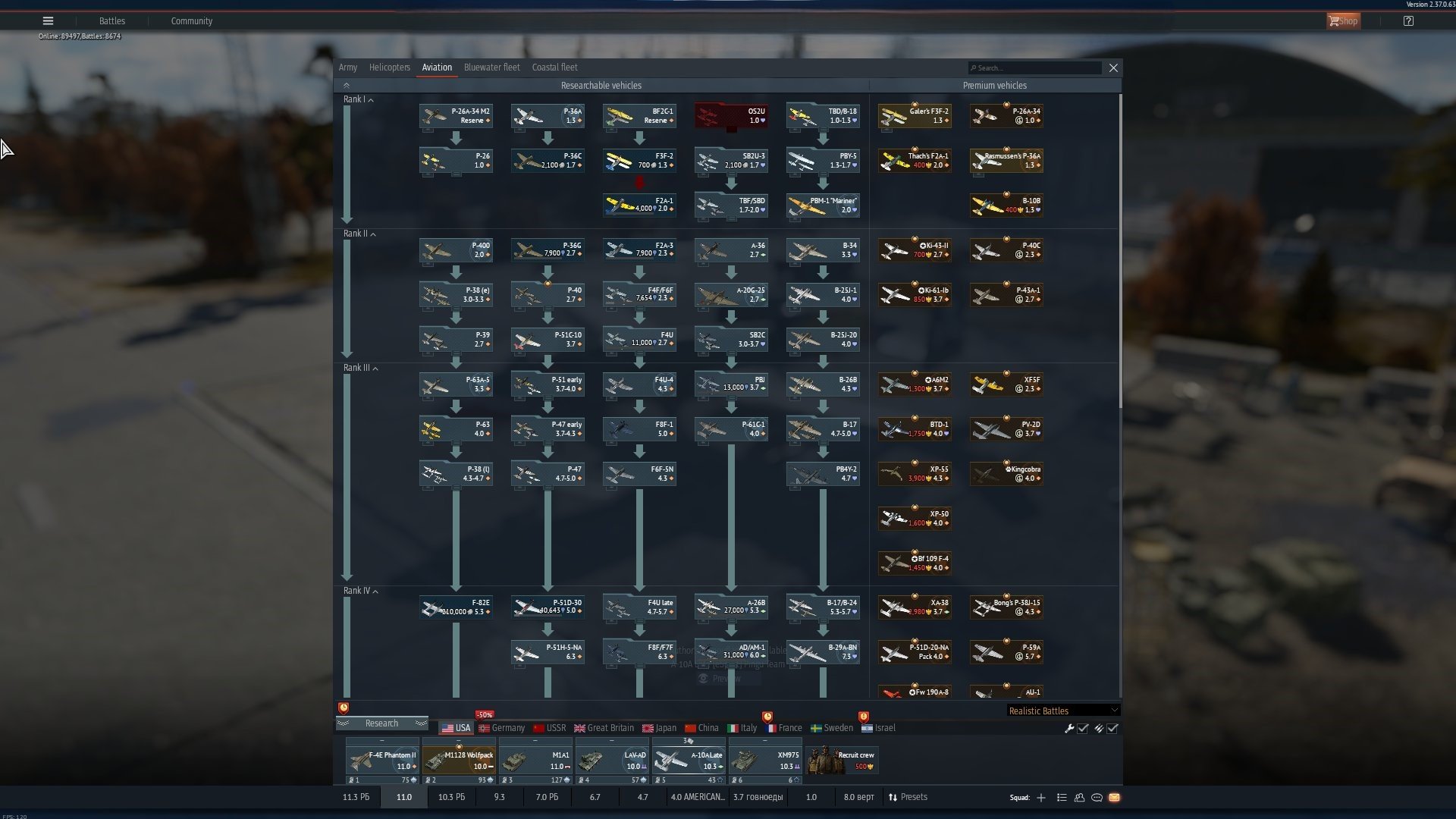1456x819 pixels.
Task: Select premium Bong's P-38J-15 card
Action: click(1006, 607)
